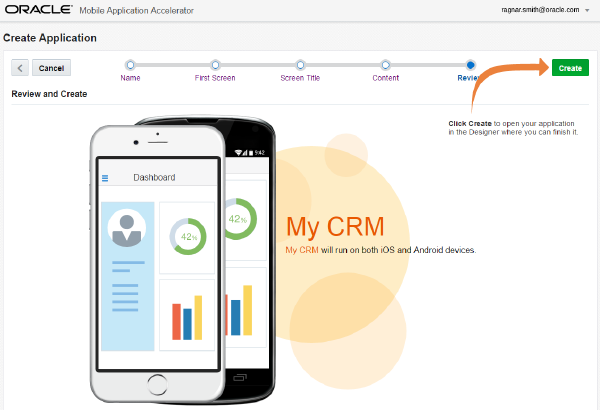
Task: Click the bar chart in iPhone preview
Action: [187, 317]
